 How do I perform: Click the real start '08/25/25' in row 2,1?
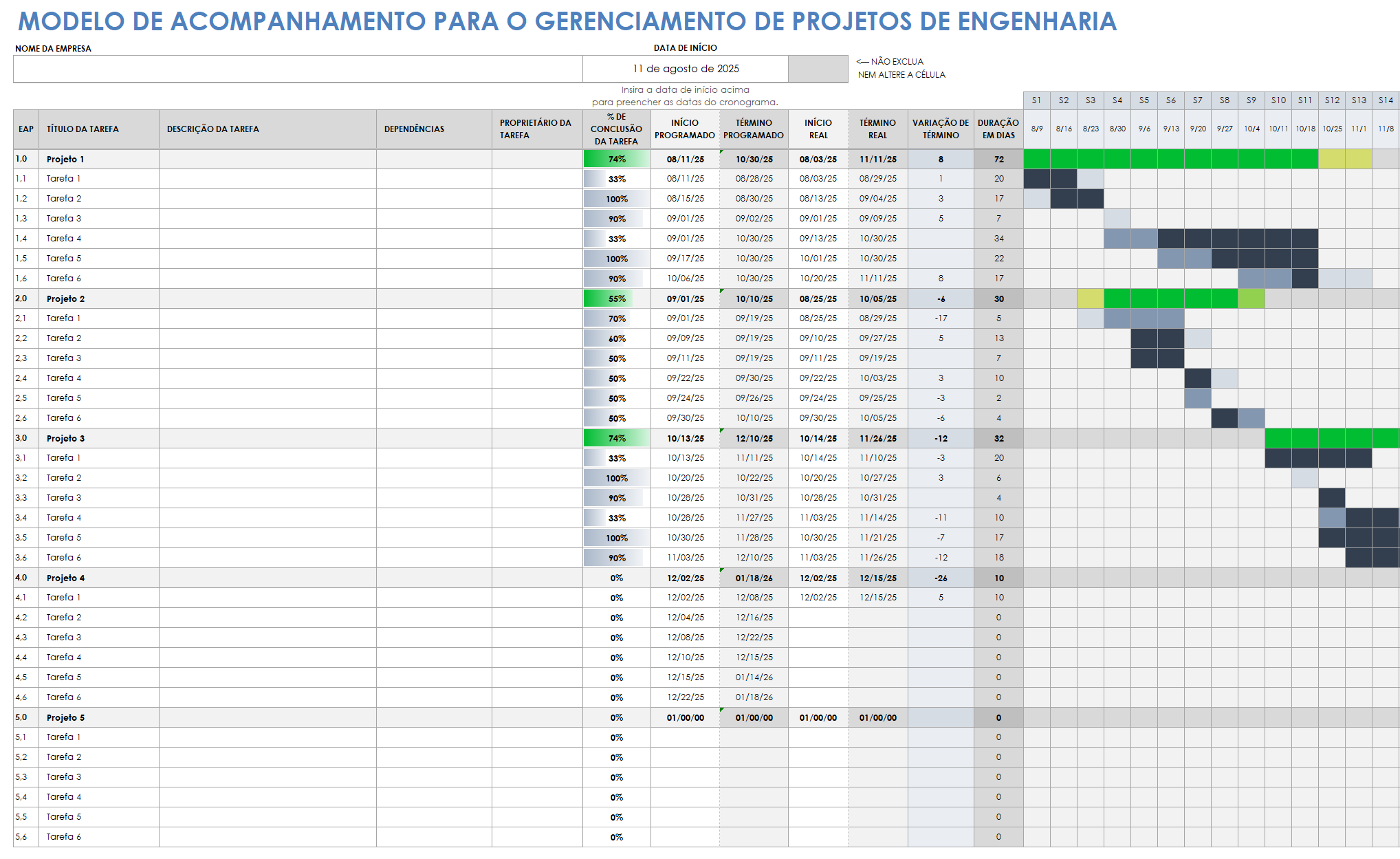818,318
